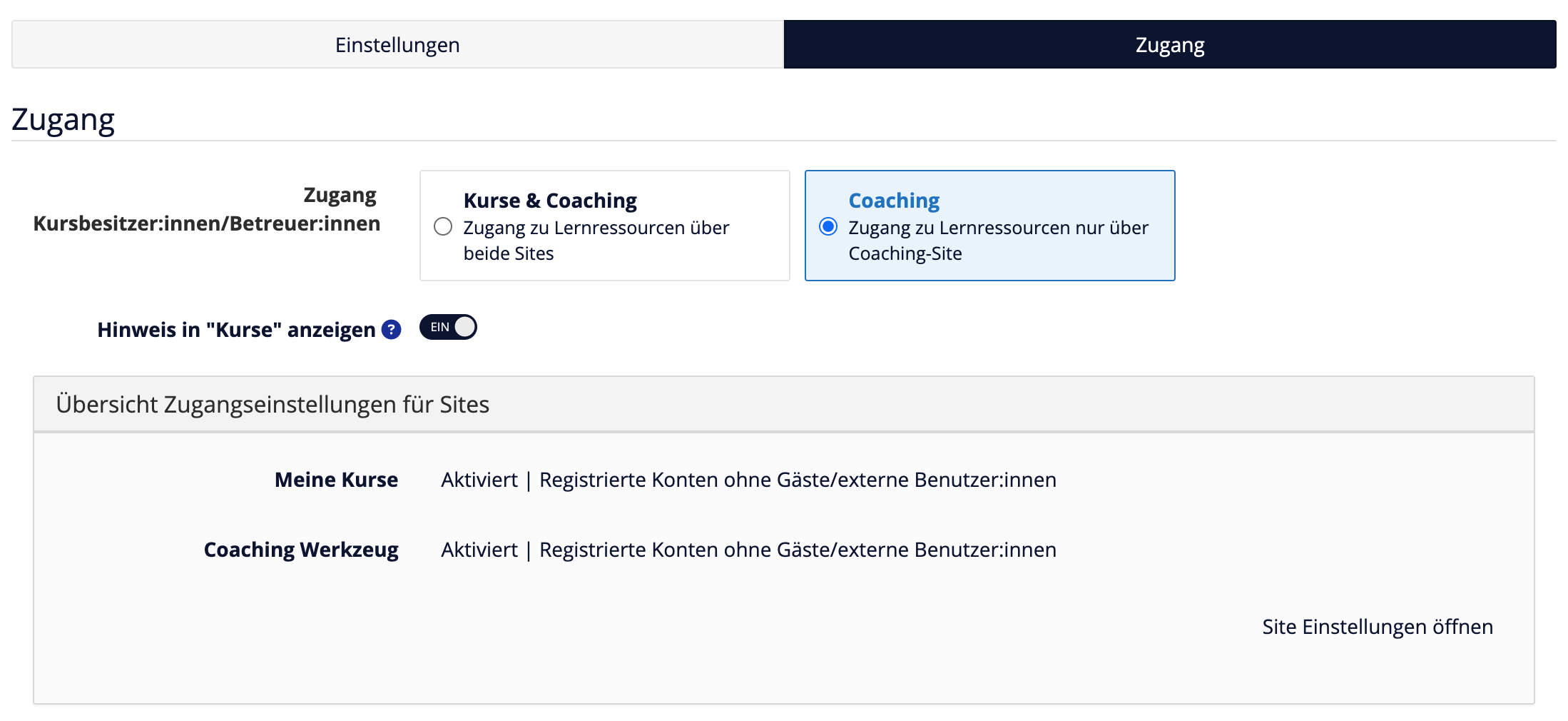Click the Meine Kurse access status text
Image resolution: width=1568 pixels, height=721 pixels.
748,480
